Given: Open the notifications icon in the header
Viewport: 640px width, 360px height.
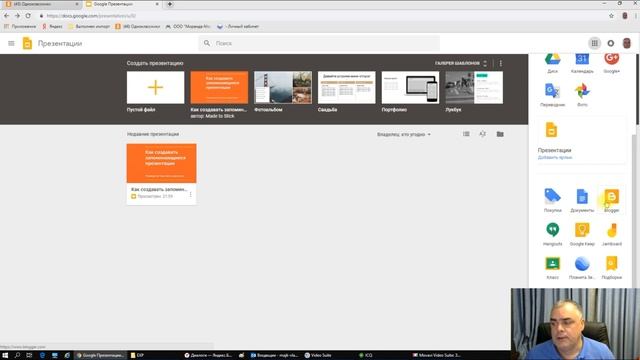Looking at the screenshot, I should pyautogui.click(x=611, y=43).
